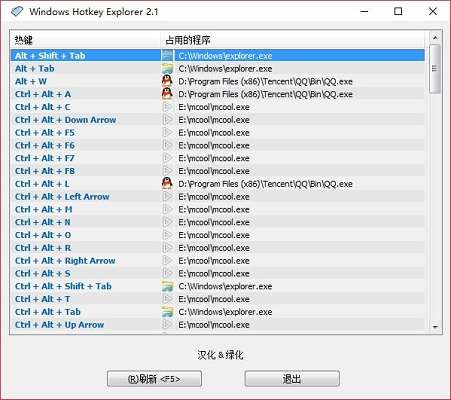Click the scrollbar down arrow
The width and height of the screenshot is (451, 400).
click(x=435, y=327)
